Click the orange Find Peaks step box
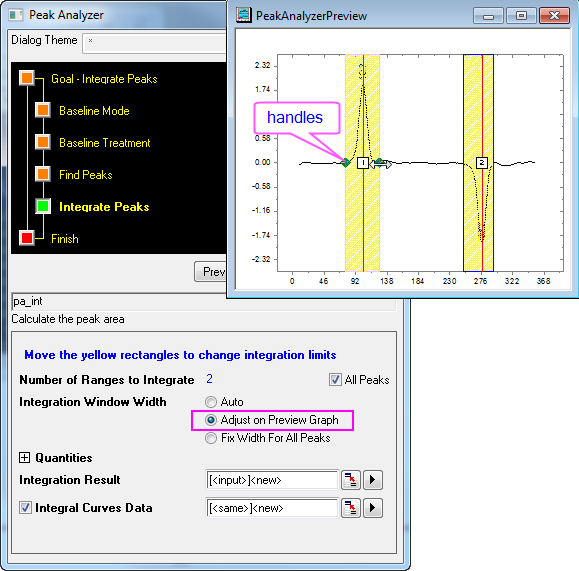This screenshot has width=579, height=571. click(x=43, y=174)
